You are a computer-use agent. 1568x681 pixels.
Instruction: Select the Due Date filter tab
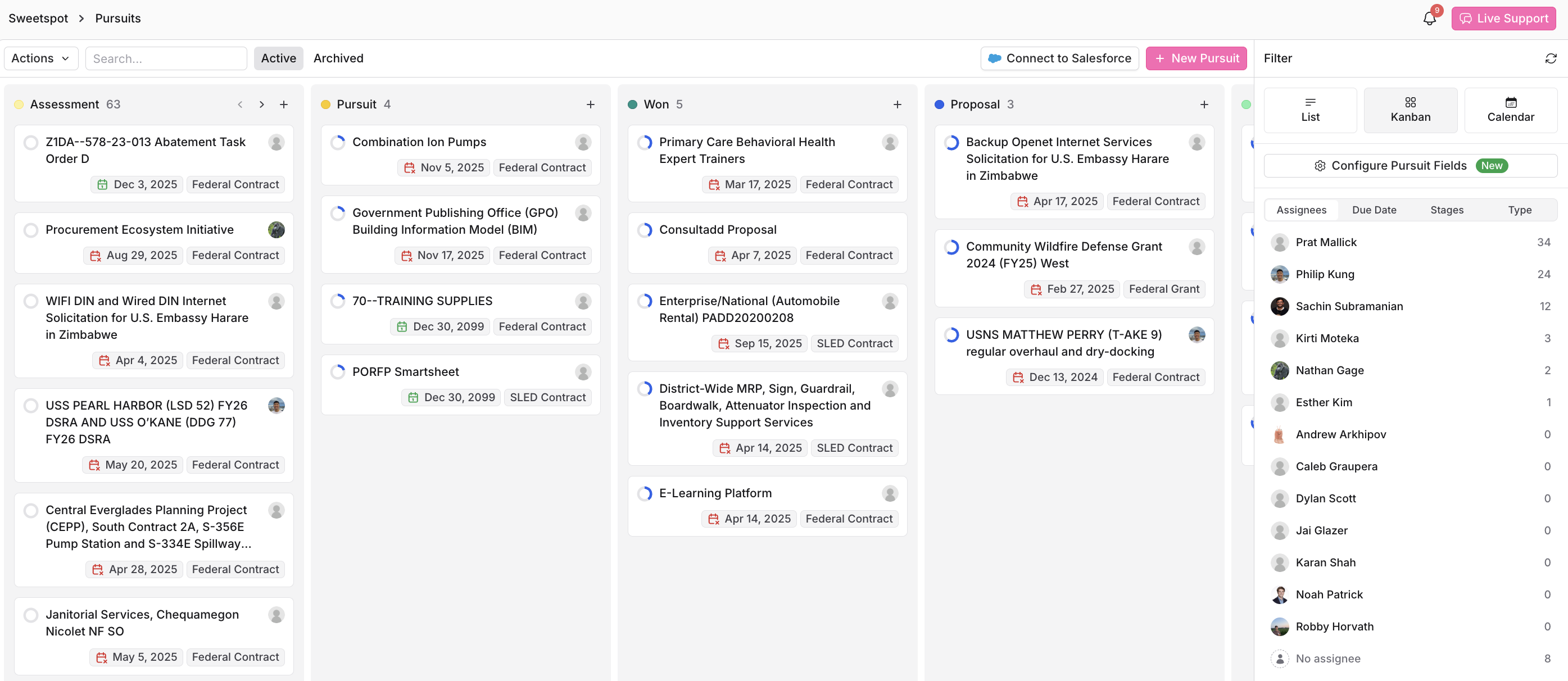[1374, 210]
